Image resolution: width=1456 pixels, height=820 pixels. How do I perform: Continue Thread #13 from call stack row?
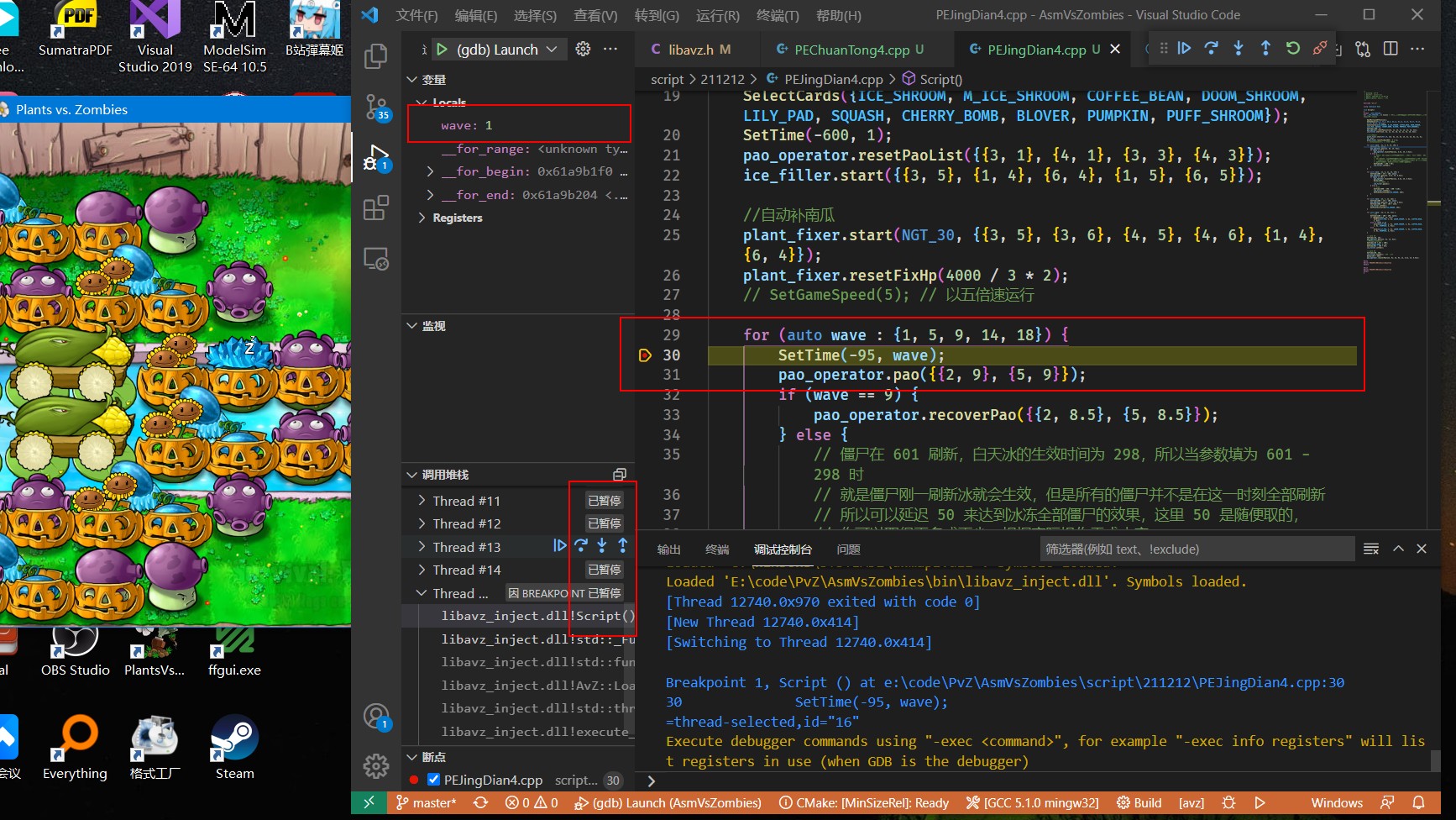[x=560, y=546]
